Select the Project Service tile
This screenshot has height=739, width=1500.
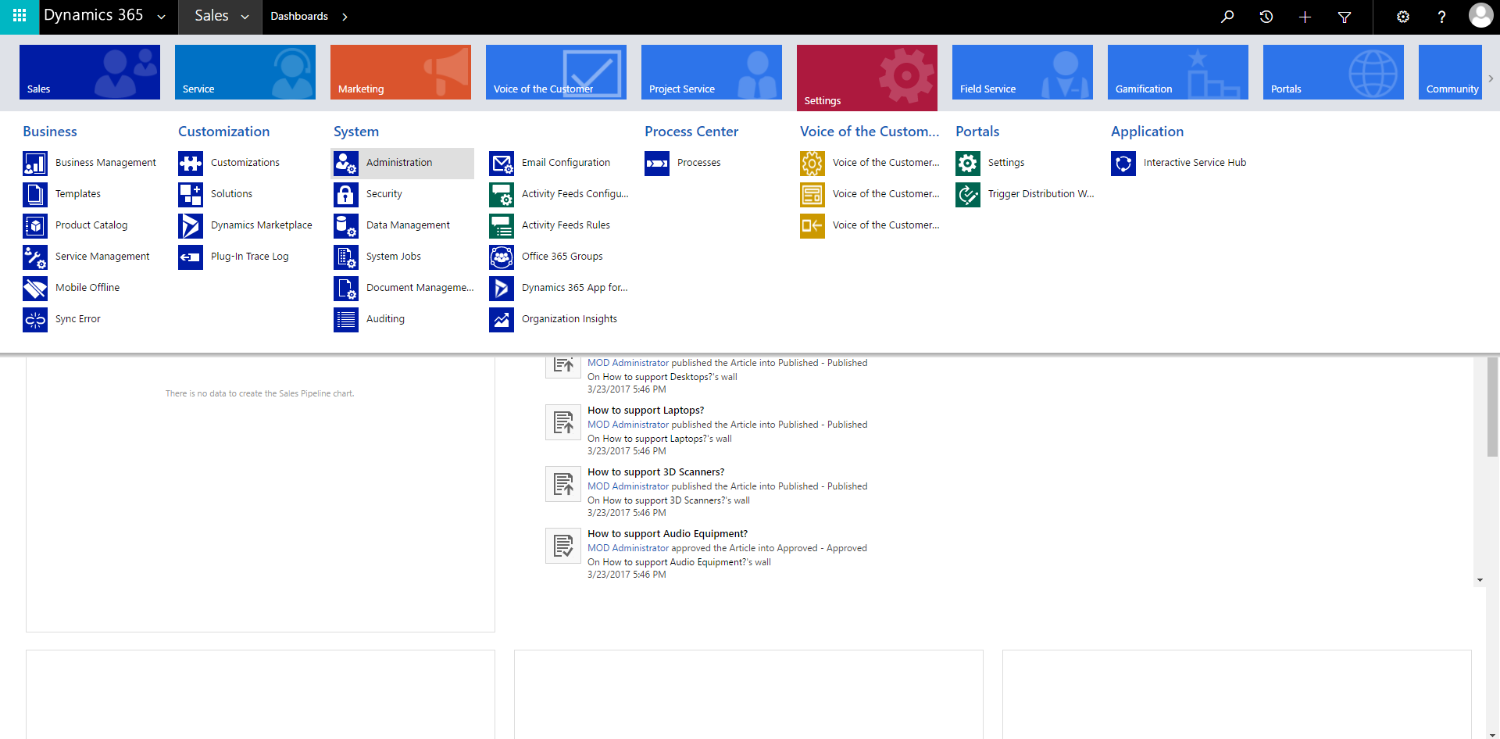711,72
